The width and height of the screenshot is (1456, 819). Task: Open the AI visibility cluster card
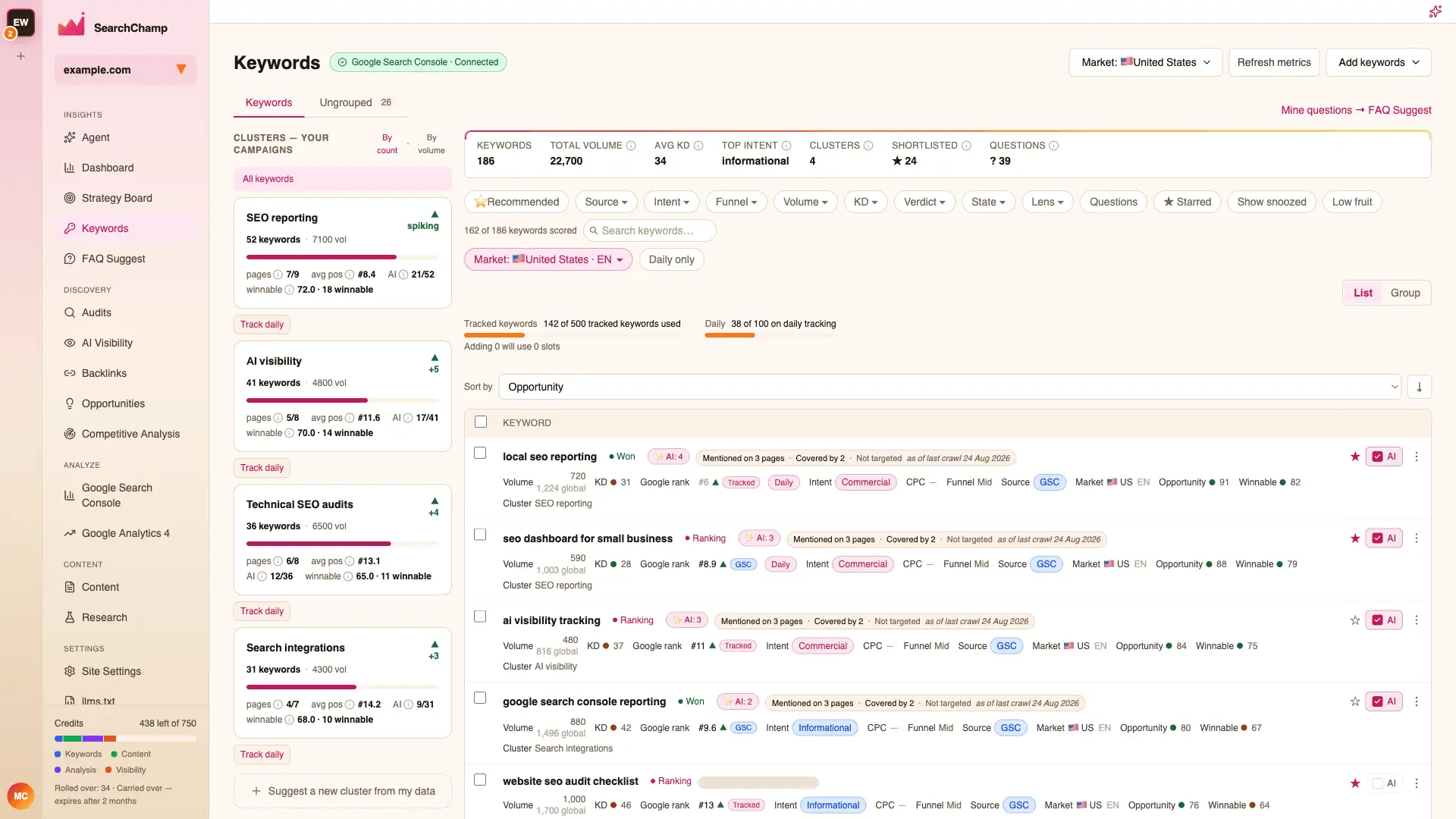(343, 397)
